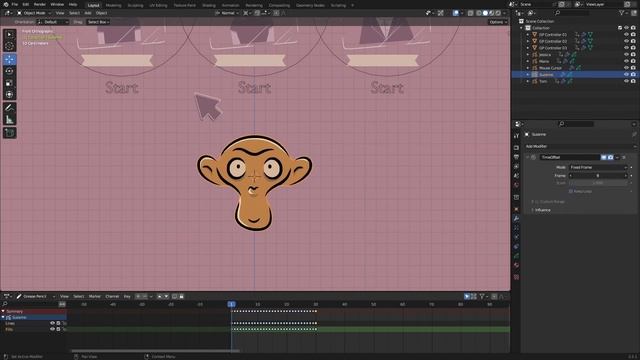
Task: Open the View Layer properties tab
Action: click(516, 166)
